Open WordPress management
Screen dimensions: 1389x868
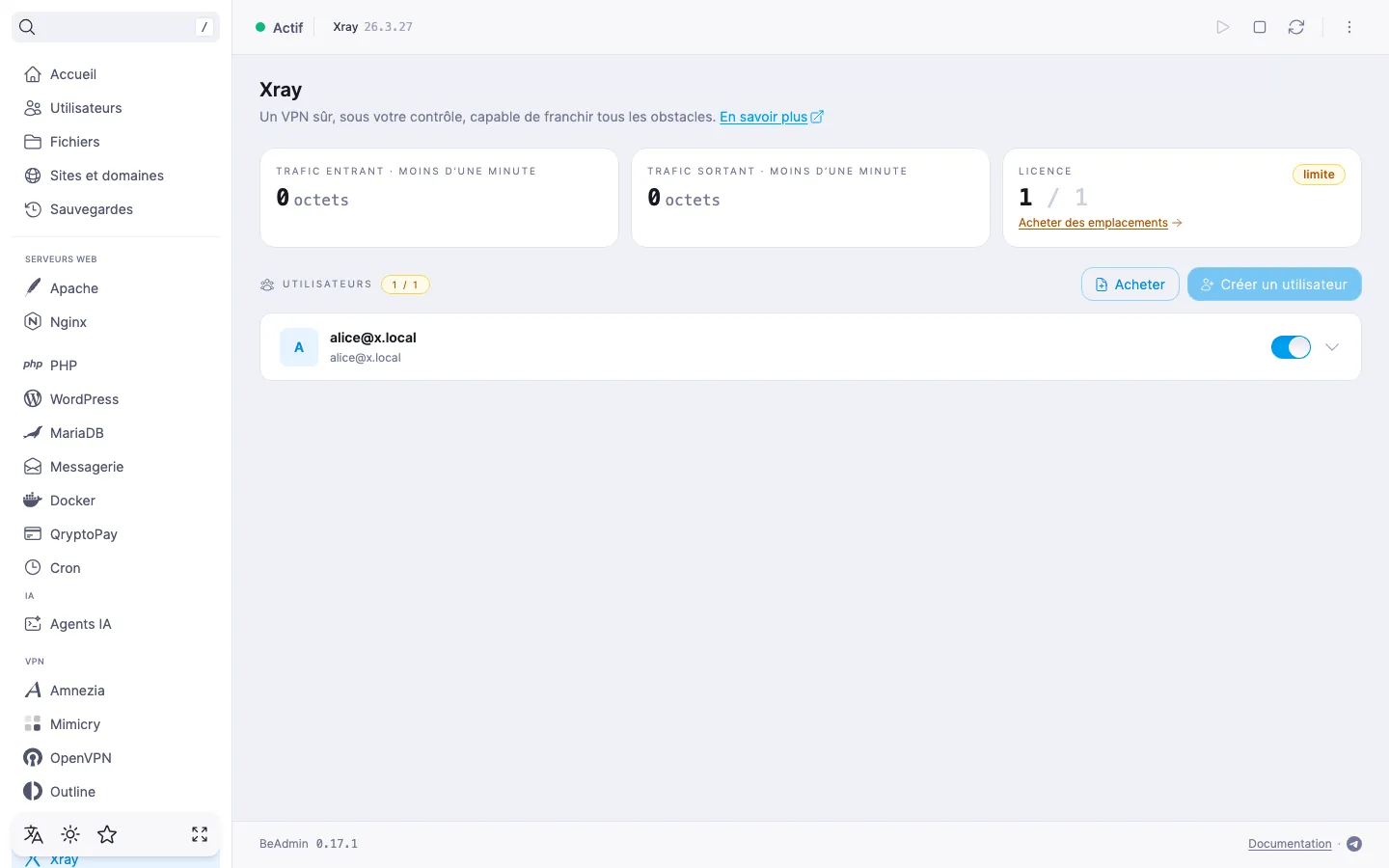tap(116, 399)
